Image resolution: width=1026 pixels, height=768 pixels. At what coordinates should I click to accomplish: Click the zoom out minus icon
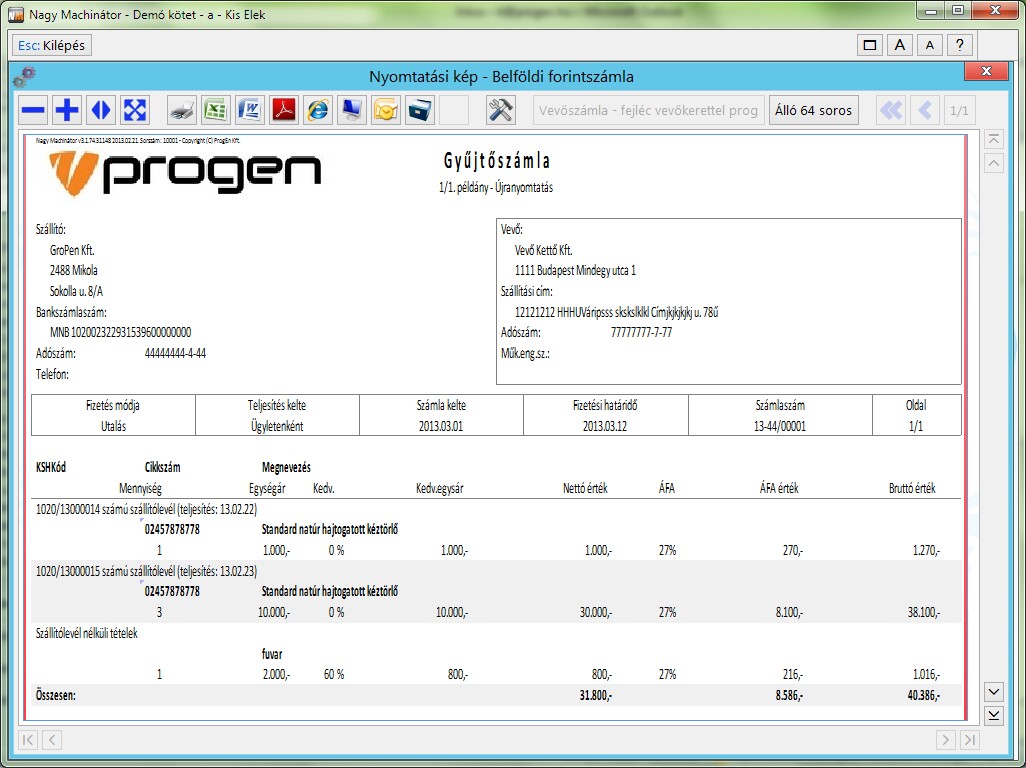pyautogui.click(x=34, y=110)
